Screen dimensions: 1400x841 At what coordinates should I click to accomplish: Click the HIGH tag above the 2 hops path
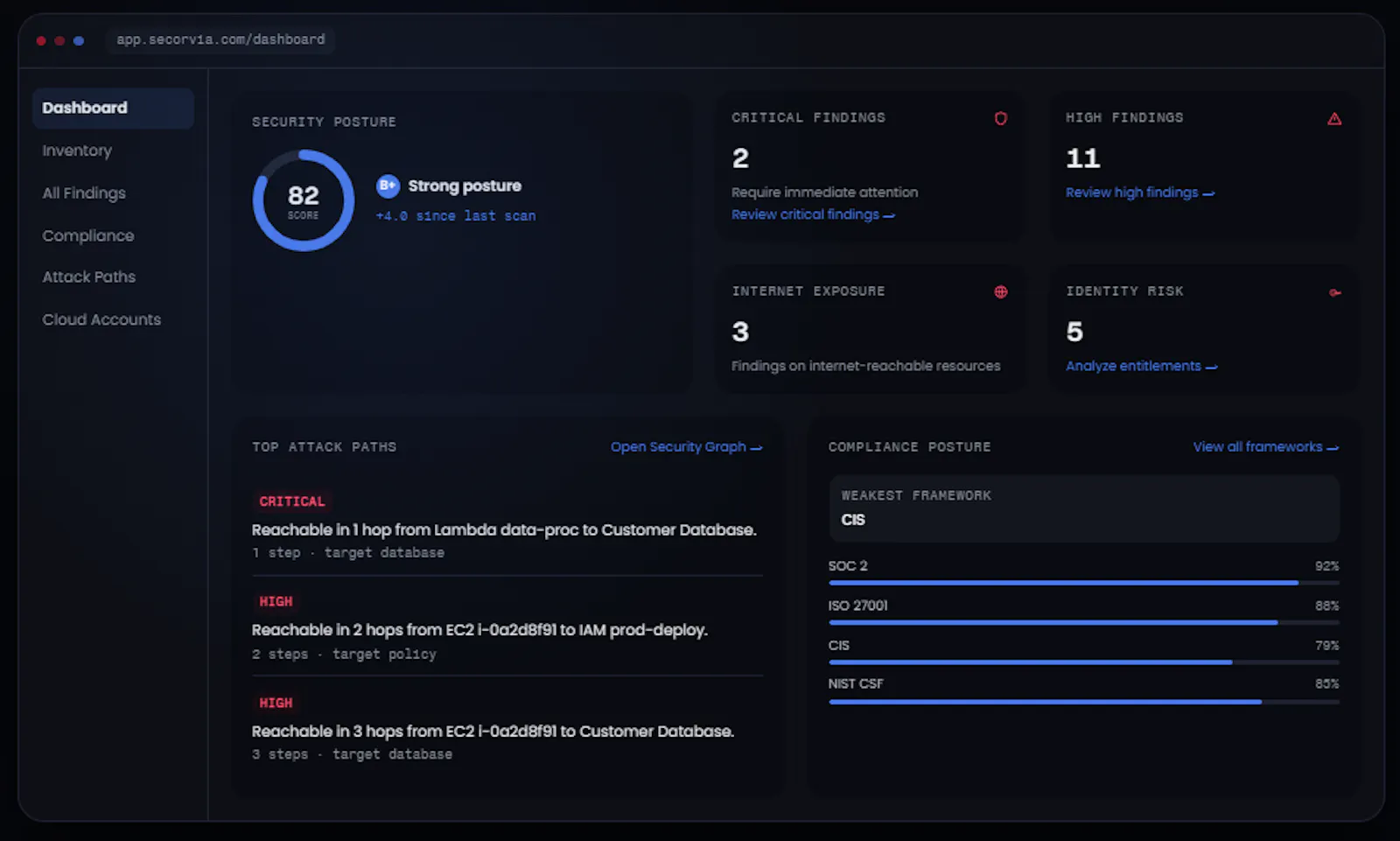pyautogui.click(x=276, y=602)
